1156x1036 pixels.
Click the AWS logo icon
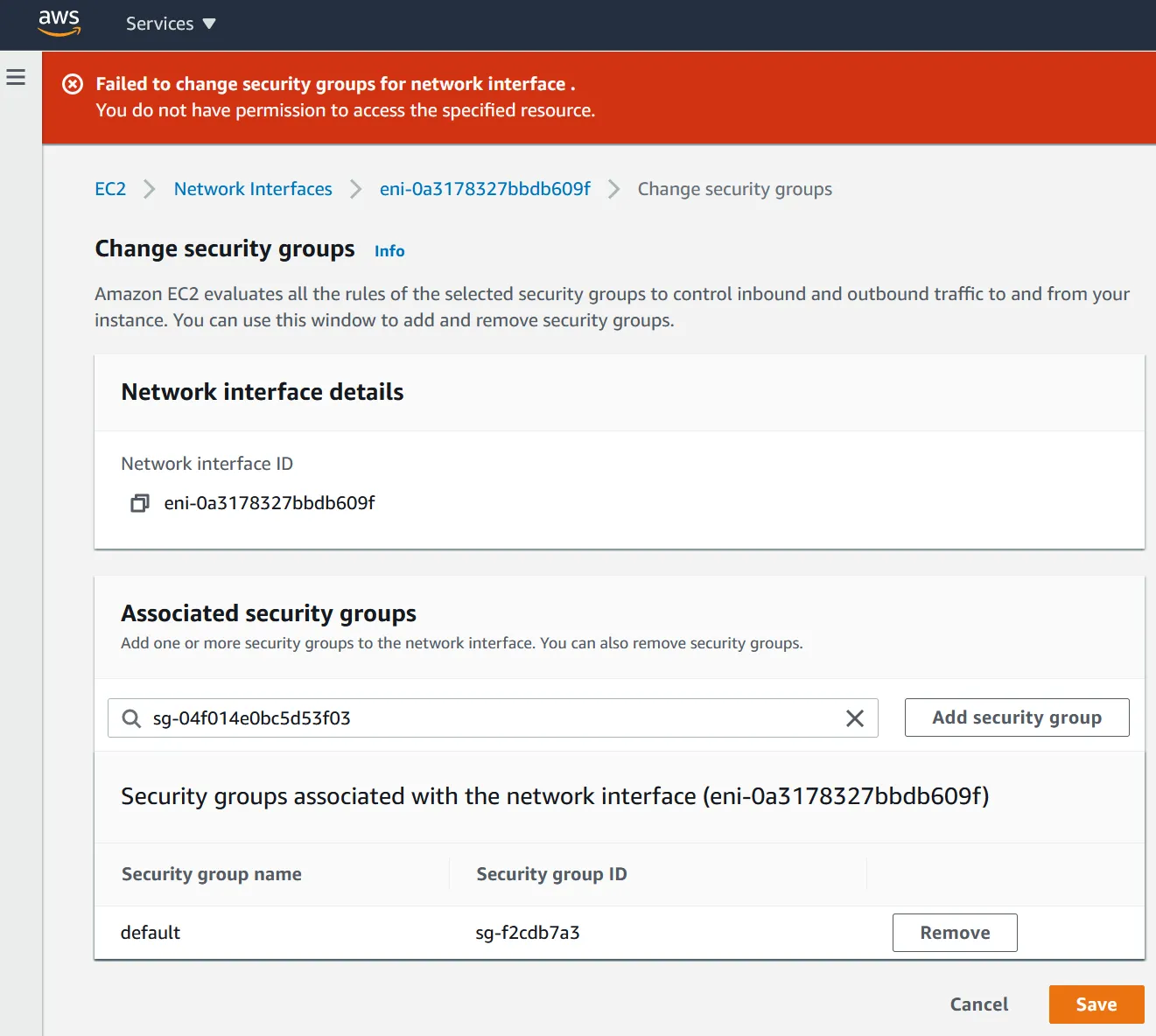[59, 23]
